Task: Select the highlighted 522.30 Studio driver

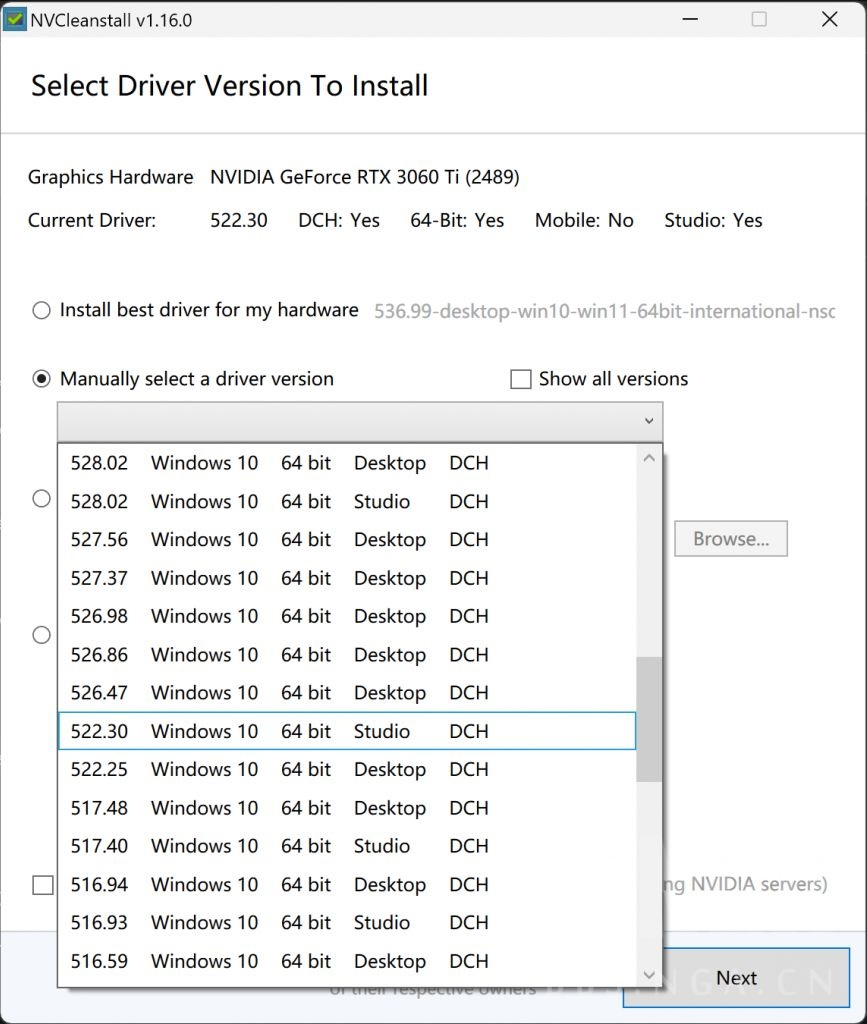Action: tap(300, 731)
